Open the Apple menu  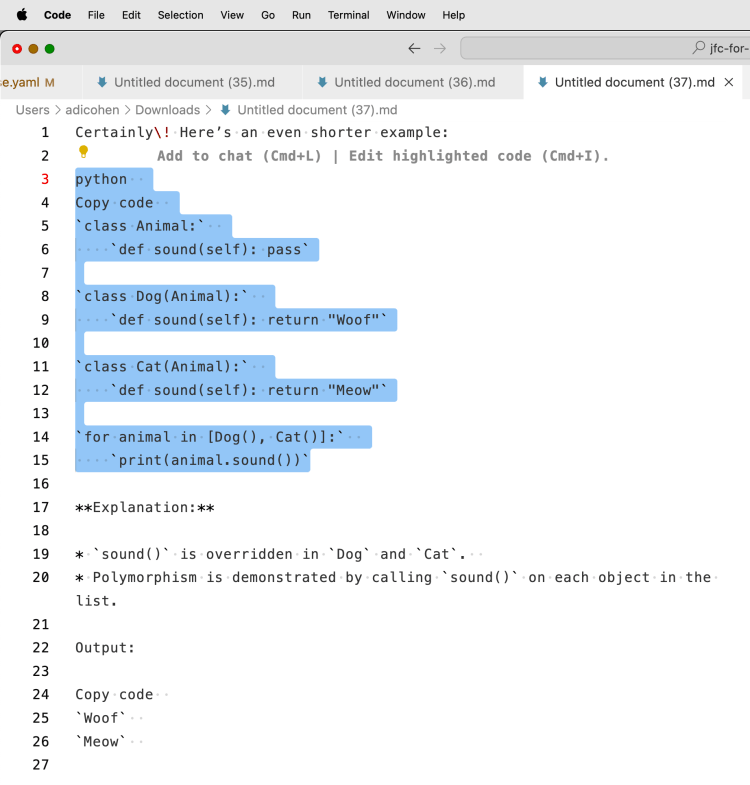click(x=22, y=15)
